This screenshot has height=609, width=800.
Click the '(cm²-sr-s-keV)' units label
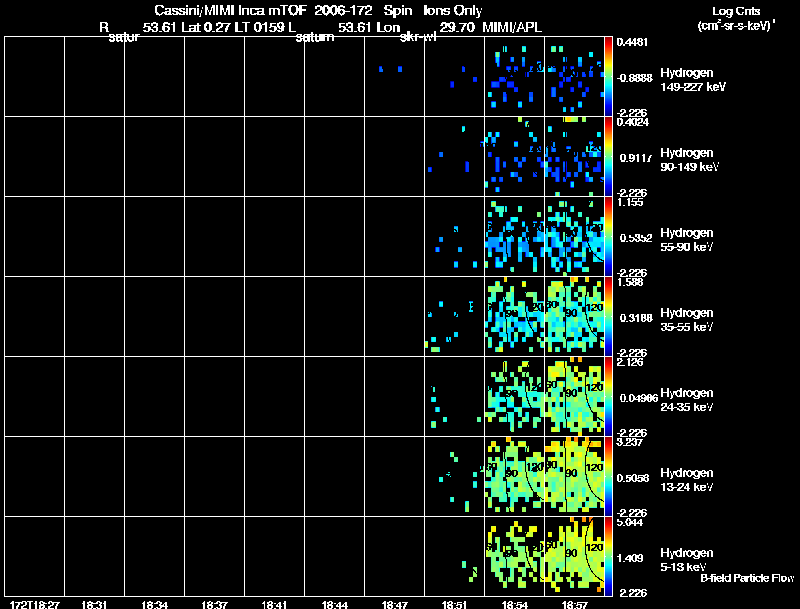(734, 26)
